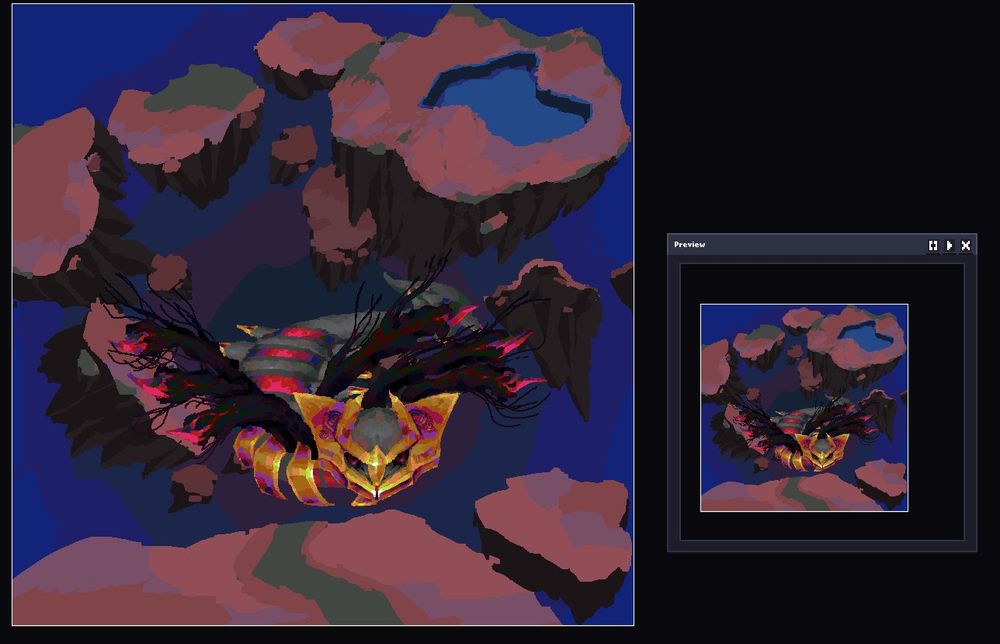Click the main canvas artwork
The width and height of the screenshot is (1000, 644).
coord(323,314)
